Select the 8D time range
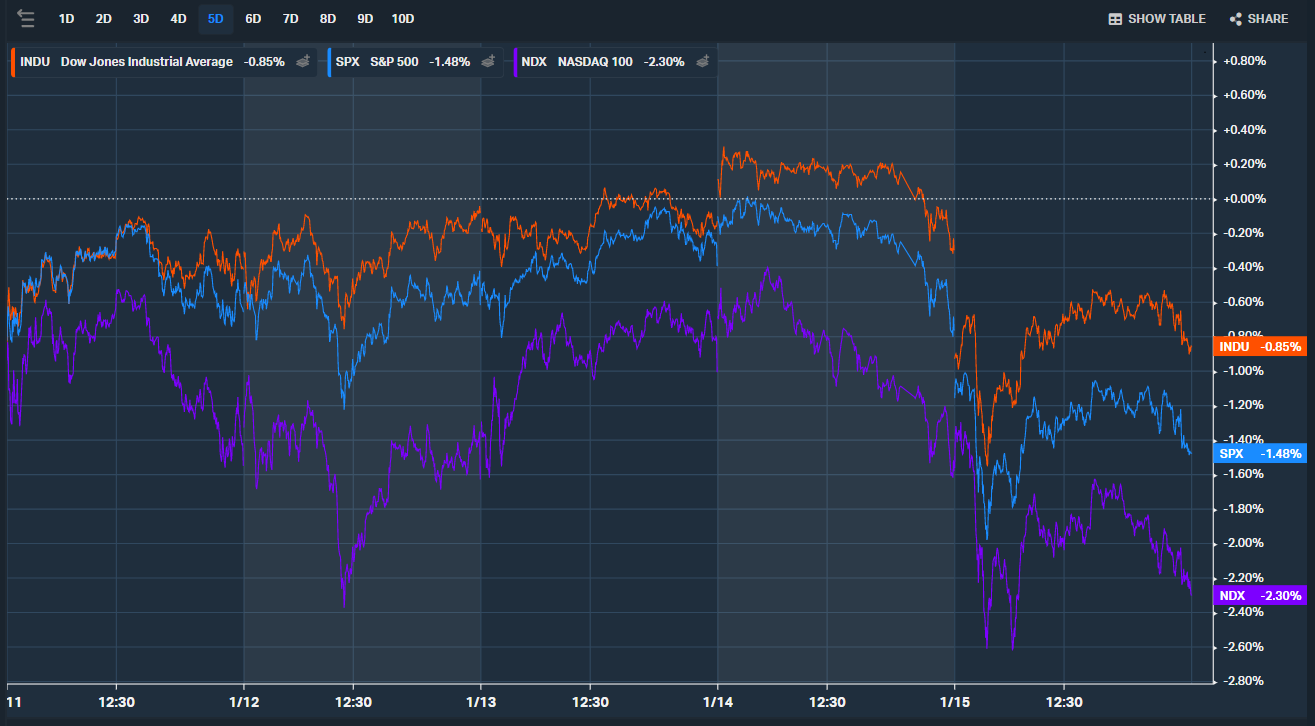This screenshot has height=726, width=1315. click(328, 19)
